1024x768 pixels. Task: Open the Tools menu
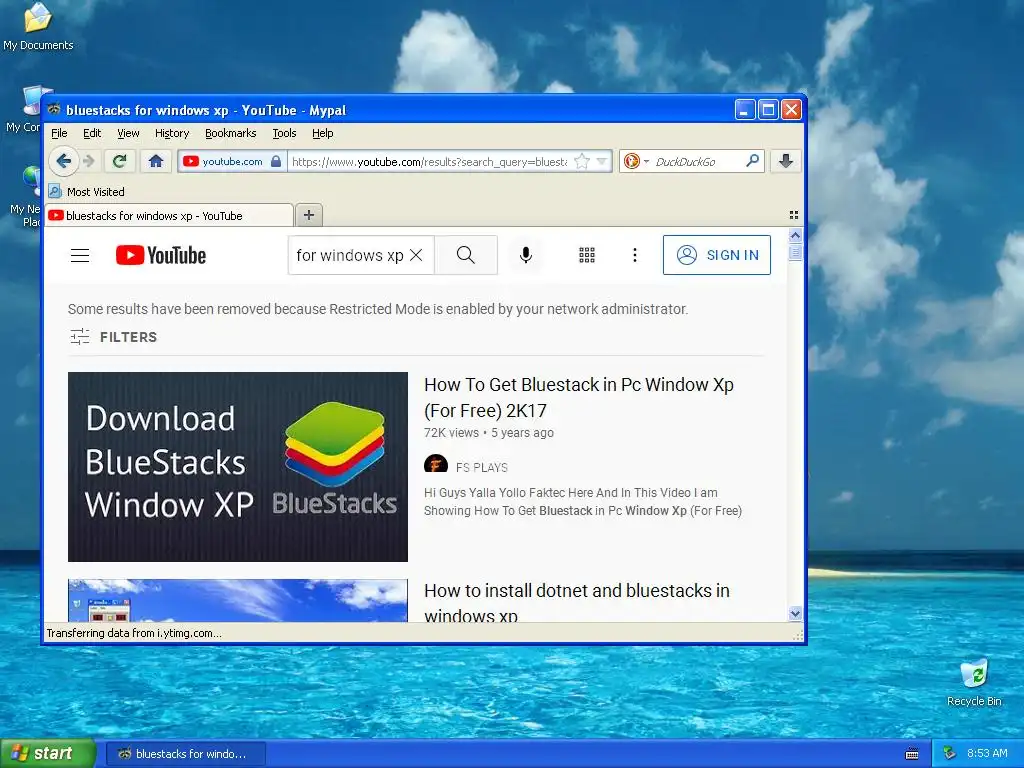(x=284, y=133)
